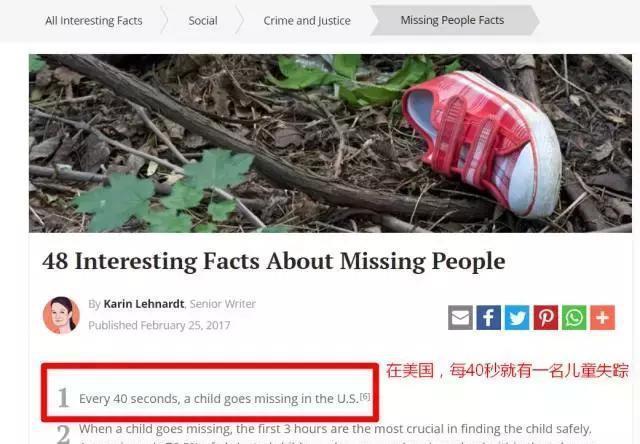Click the red Chinese annotation text
This screenshot has height=444, width=640.
point(507,371)
